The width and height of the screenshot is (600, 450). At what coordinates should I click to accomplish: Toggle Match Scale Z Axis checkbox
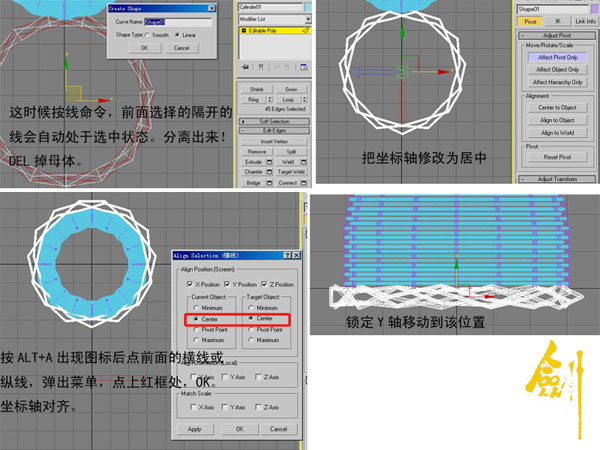(x=258, y=407)
